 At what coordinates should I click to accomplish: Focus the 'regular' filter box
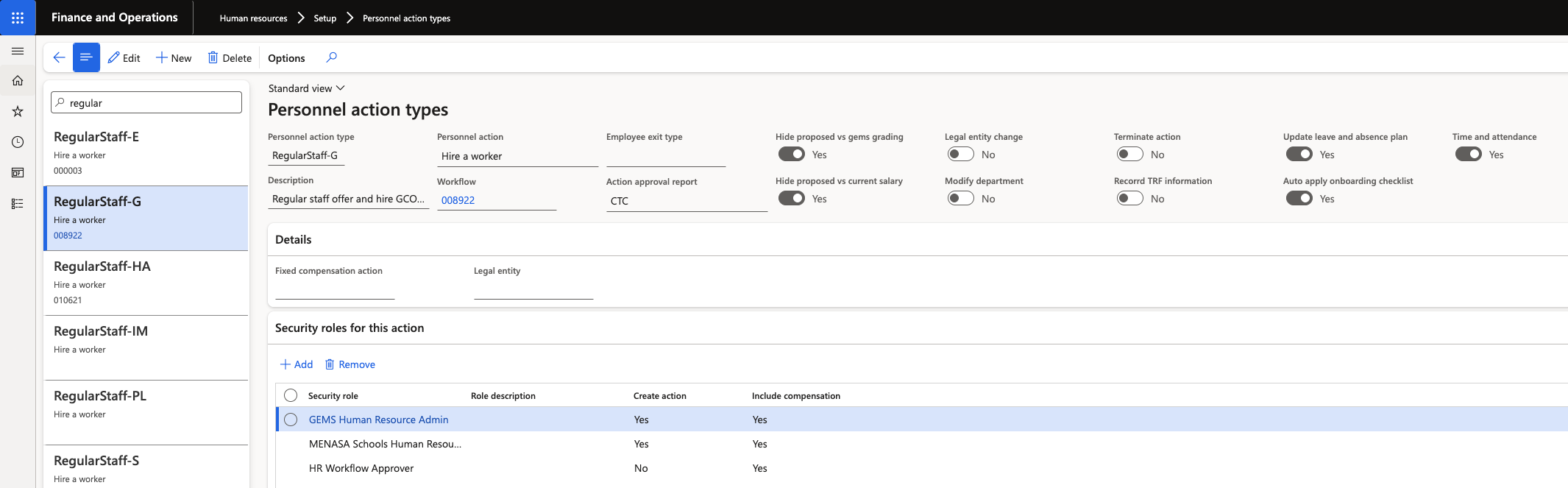(146, 102)
